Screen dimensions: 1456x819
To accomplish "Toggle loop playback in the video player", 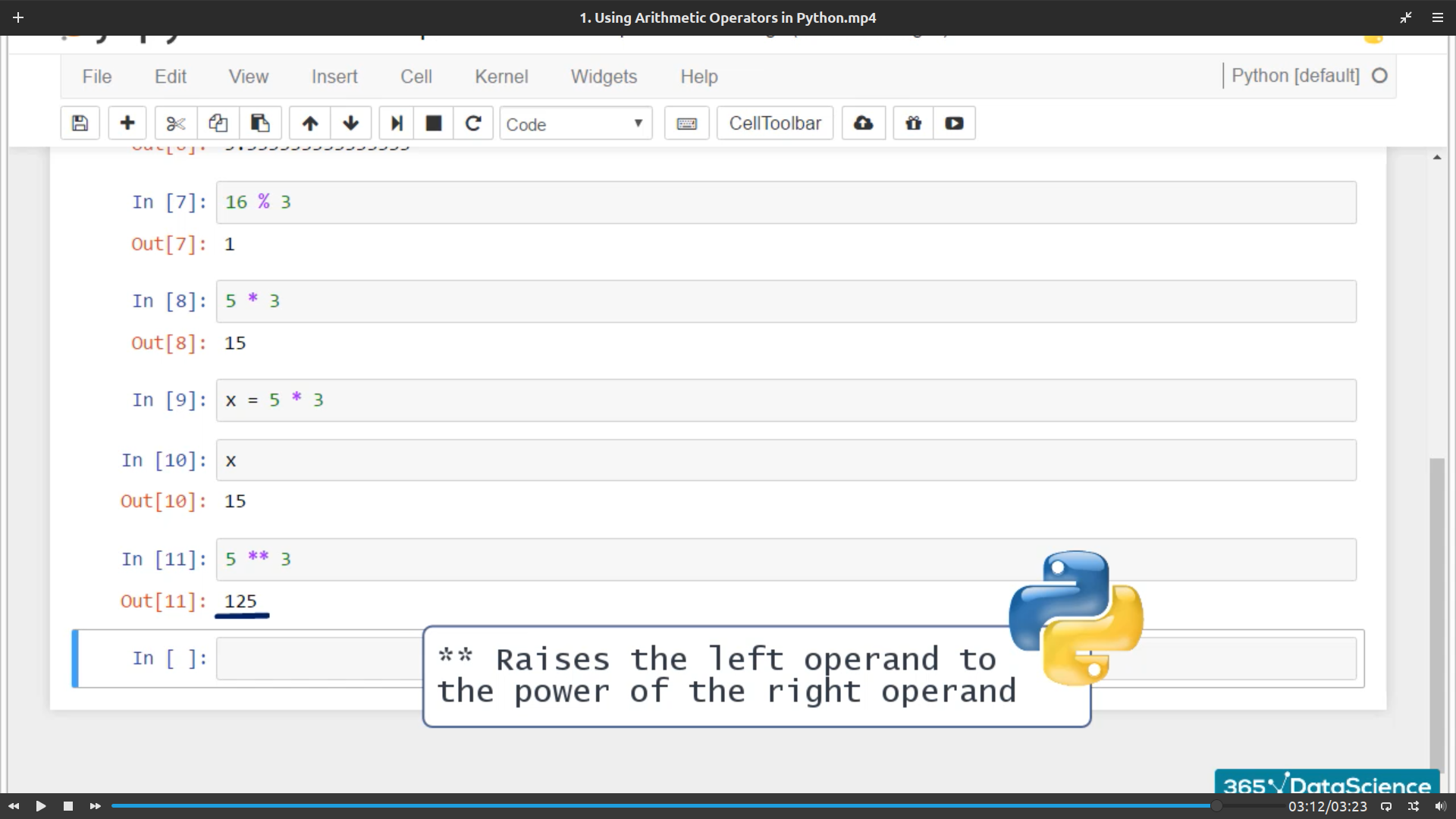I will [1386, 806].
